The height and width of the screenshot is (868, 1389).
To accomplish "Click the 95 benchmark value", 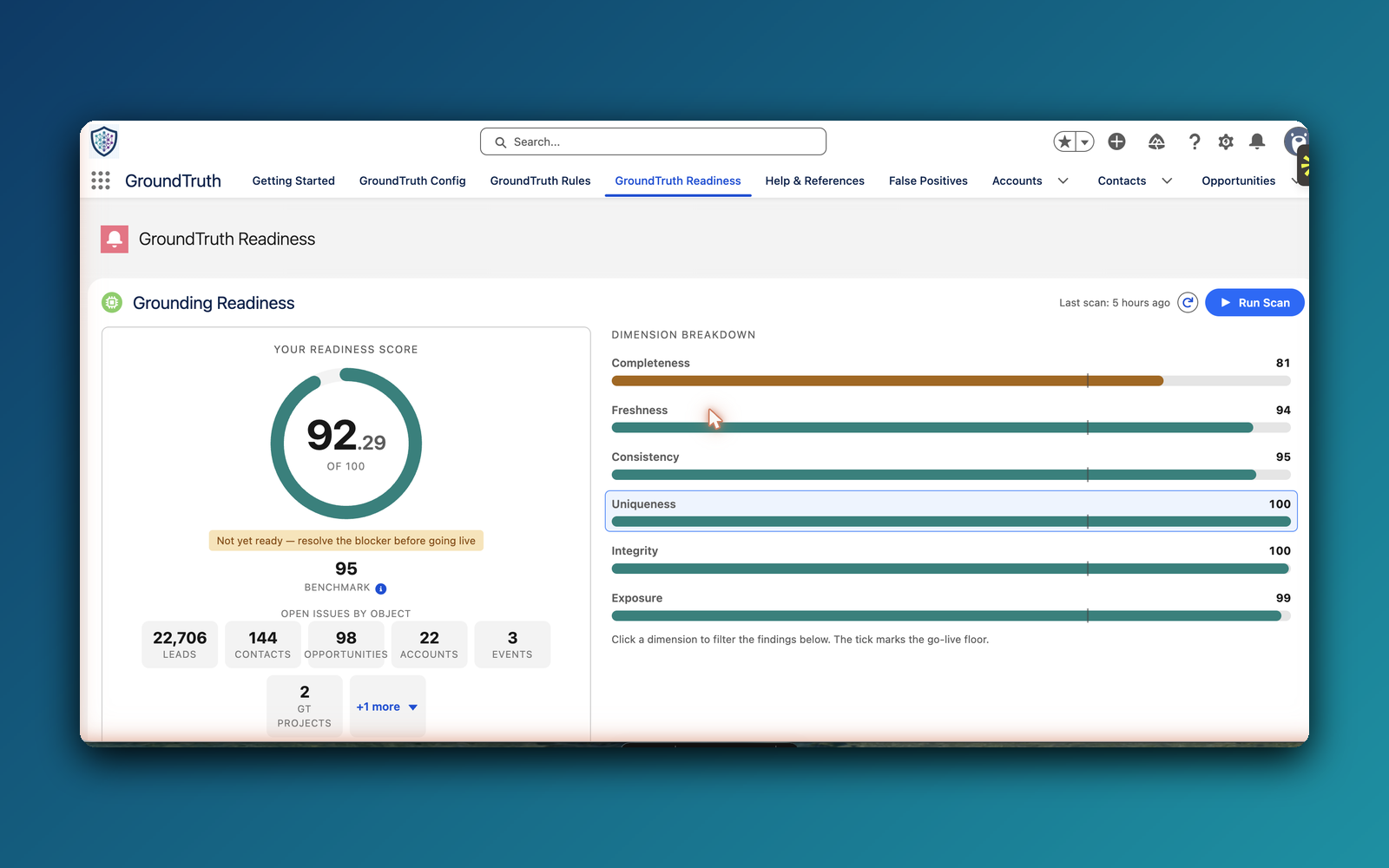I will (x=346, y=569).
